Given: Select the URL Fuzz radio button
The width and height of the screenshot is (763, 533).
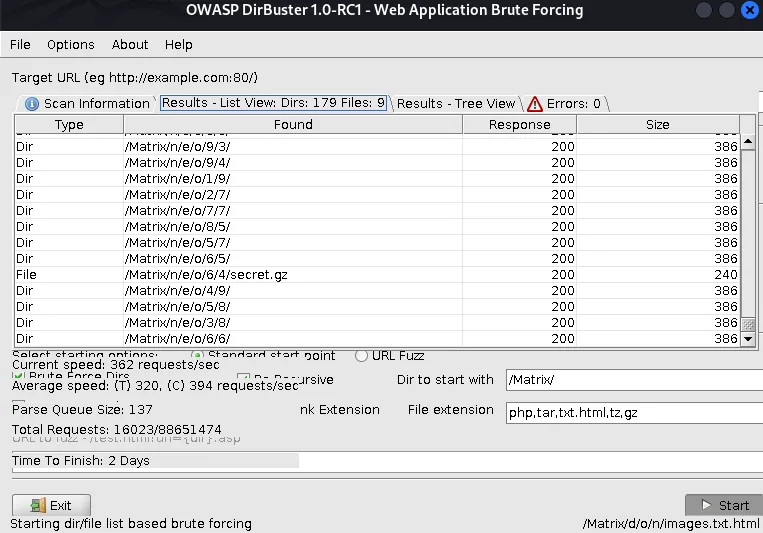Looking at the screenshot, I should 361,356.
